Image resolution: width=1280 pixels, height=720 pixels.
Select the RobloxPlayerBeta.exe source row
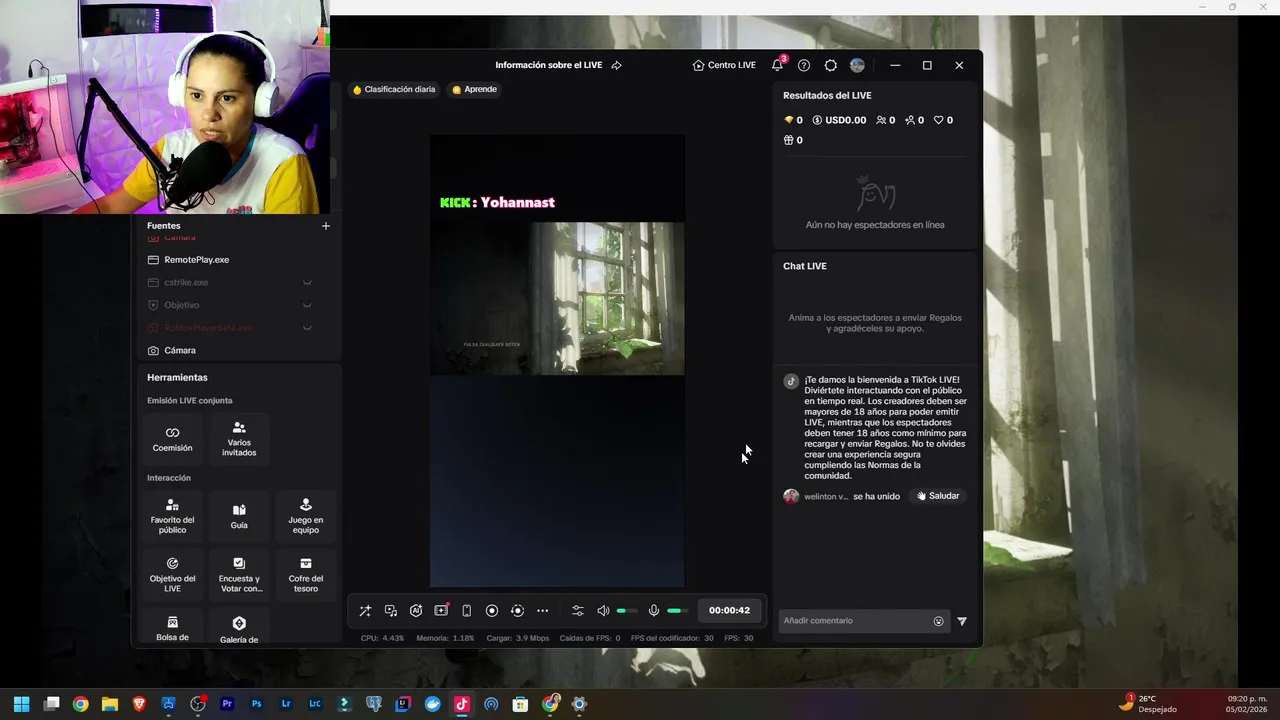(238, 328)
